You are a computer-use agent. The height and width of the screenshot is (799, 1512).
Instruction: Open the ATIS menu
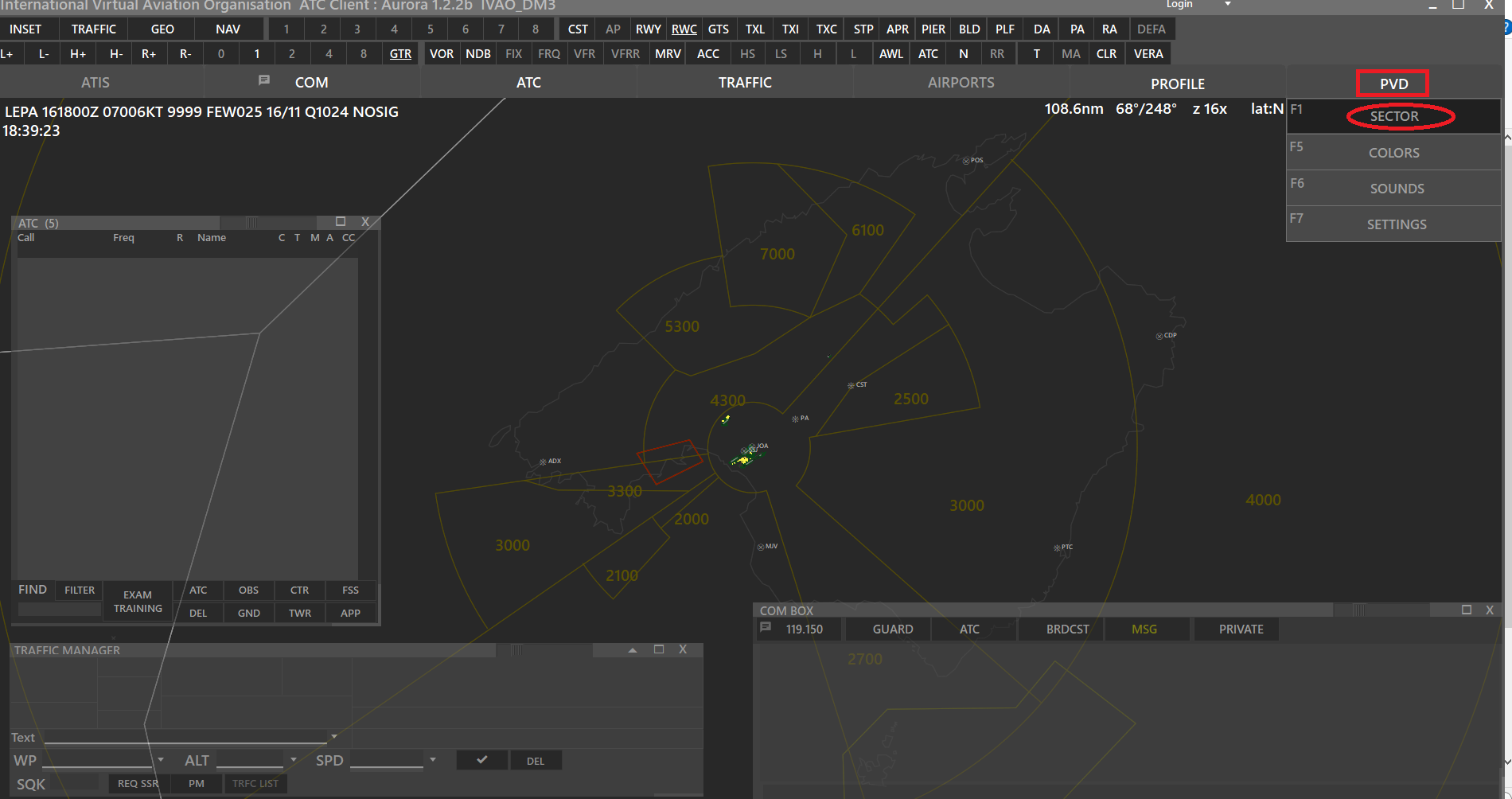tap(95, 82)
